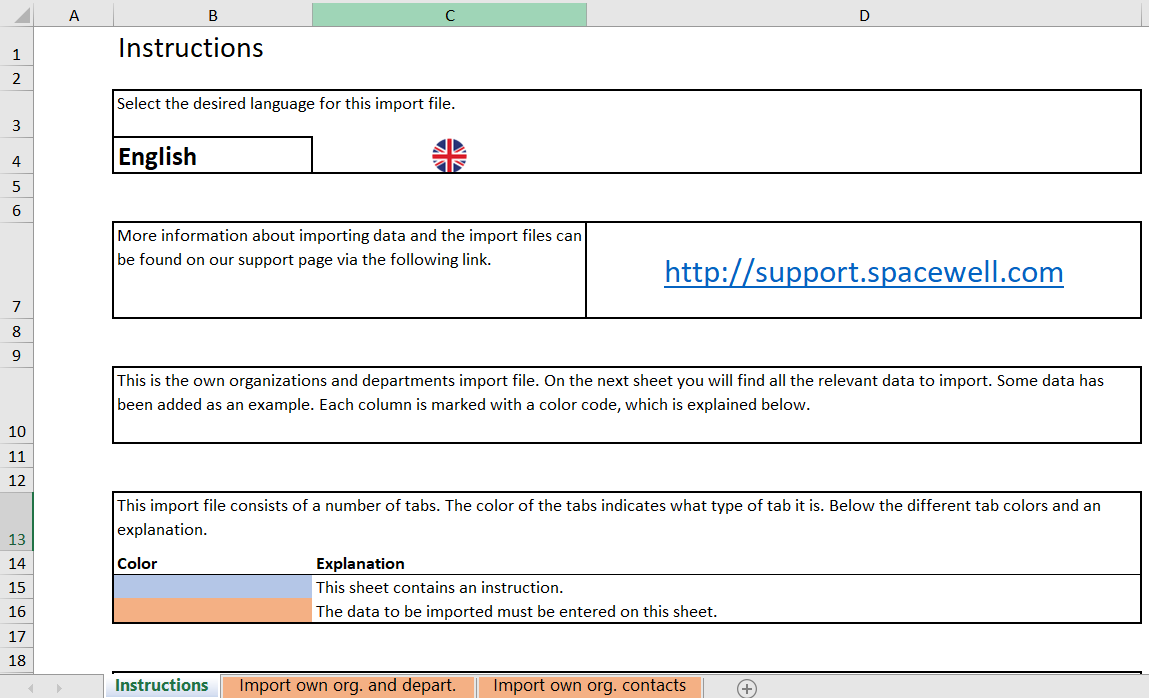Select column B header
This screenshot has height=698, width=1149.
(x=213, y=15)
